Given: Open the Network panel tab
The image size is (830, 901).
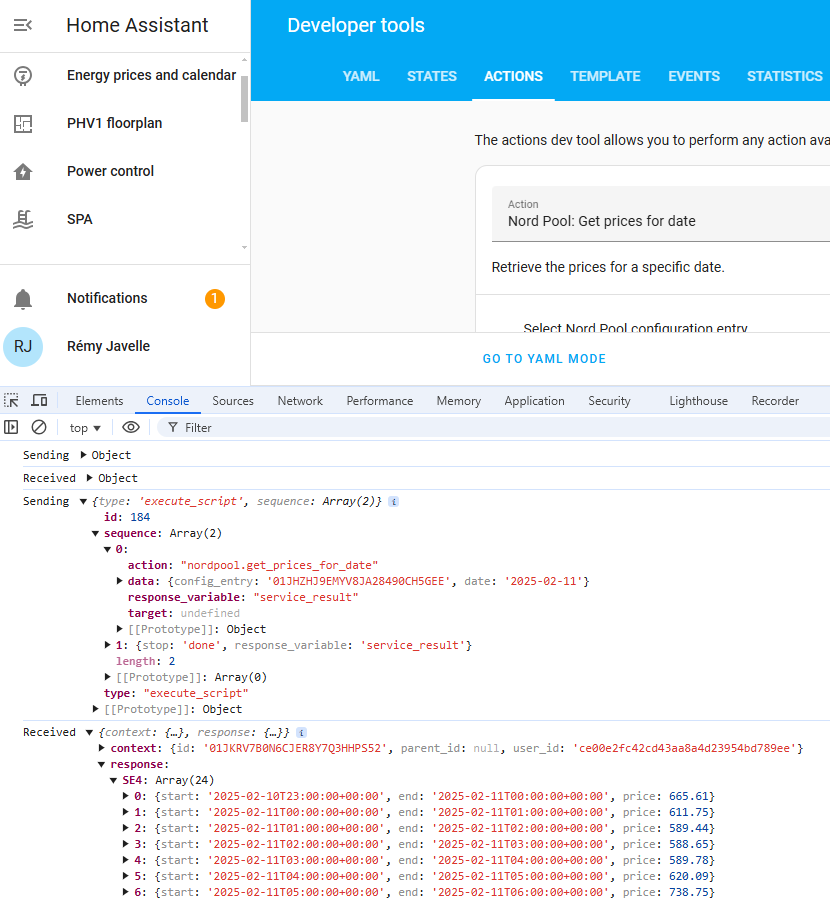Looking at the screenshot, I should [300, 400].
